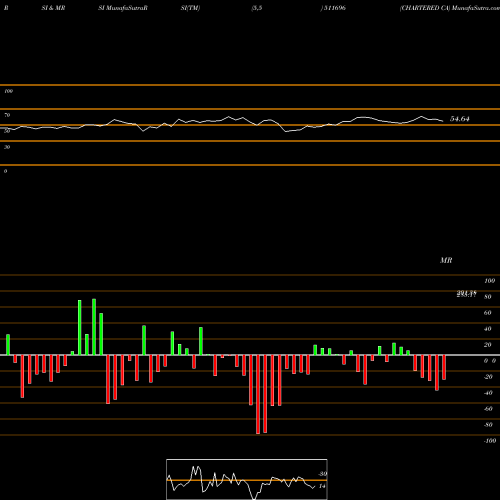Click the RSI axis label 30
500x500 pixels.
(7, 147)
